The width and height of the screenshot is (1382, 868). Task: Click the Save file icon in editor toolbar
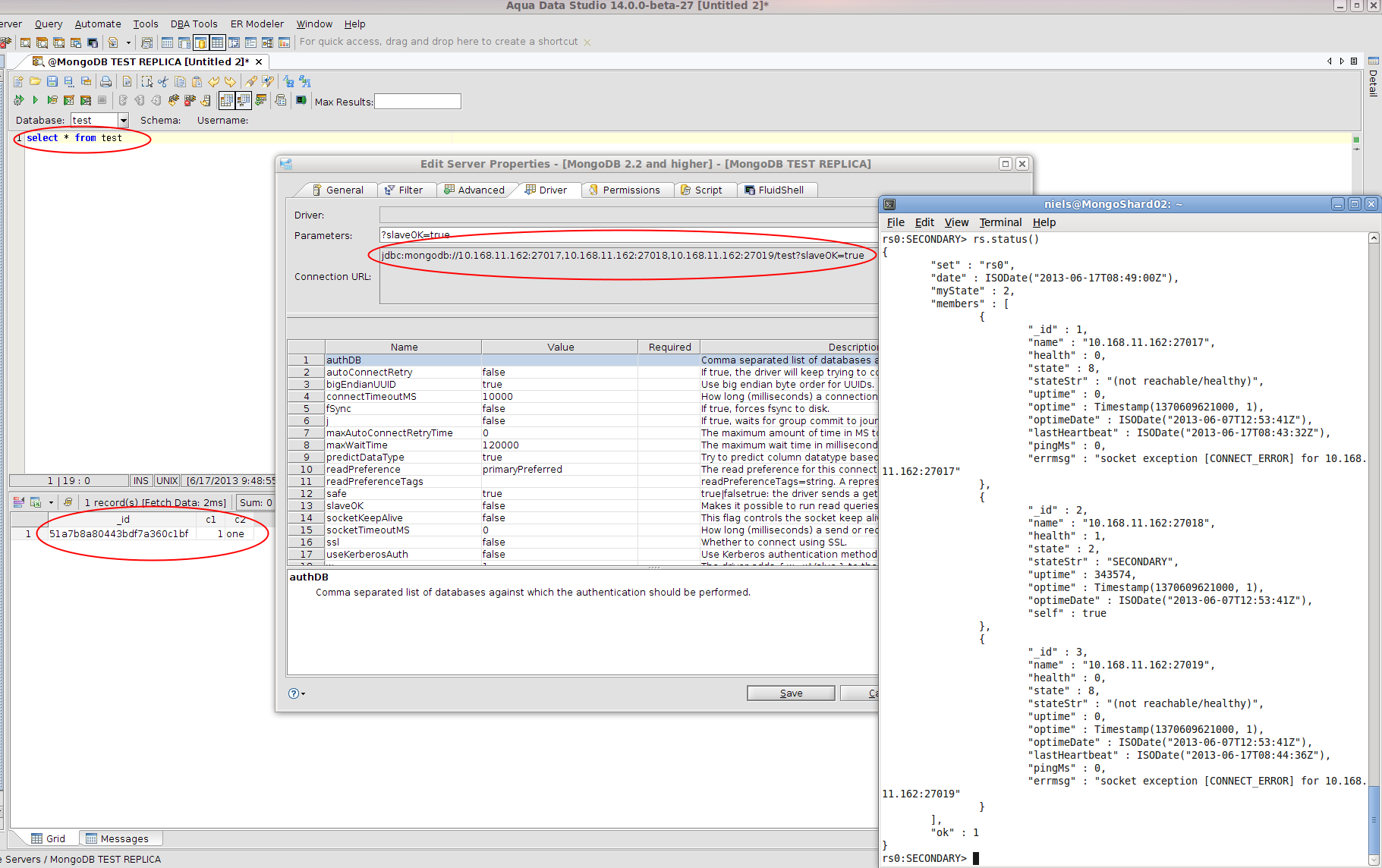[x=52, y=81]
